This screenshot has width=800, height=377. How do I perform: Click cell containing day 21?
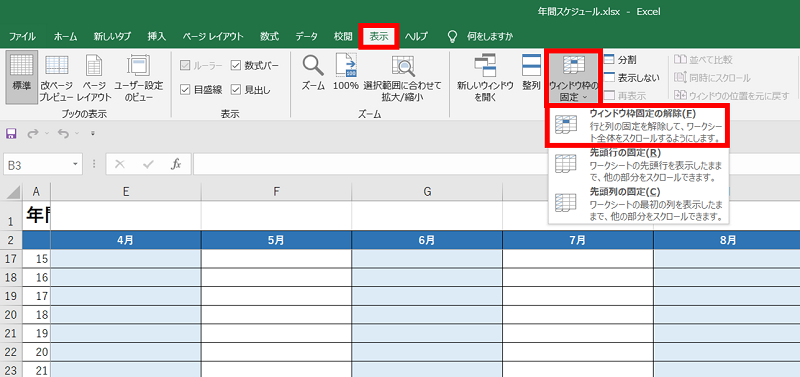tap(36, 370)
